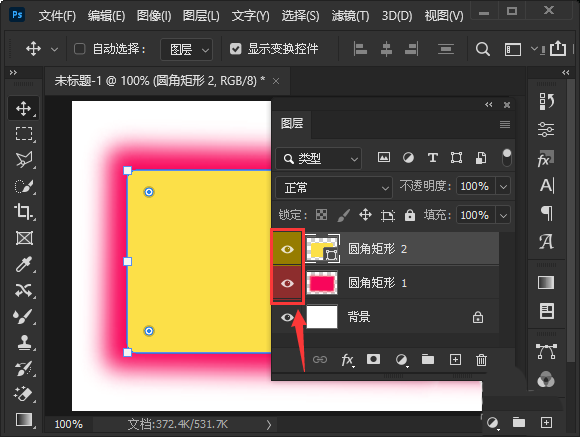Open the 图层 auto-select dropdown
Screen dimensions: 580x437
pos(186,49)
